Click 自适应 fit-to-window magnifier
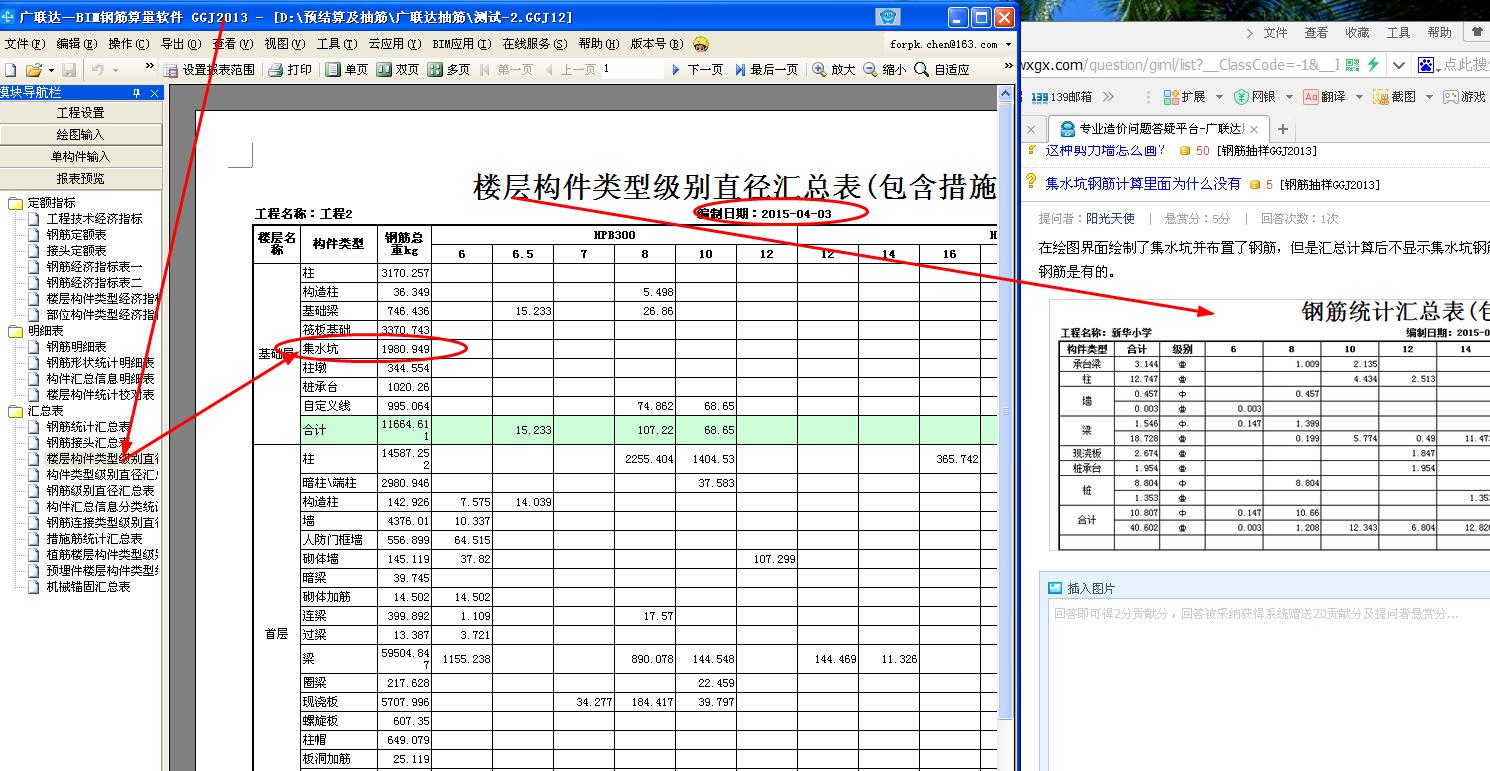Image resolution: width=1490 pixels, height=771 pixels. [x=942, y=70]
